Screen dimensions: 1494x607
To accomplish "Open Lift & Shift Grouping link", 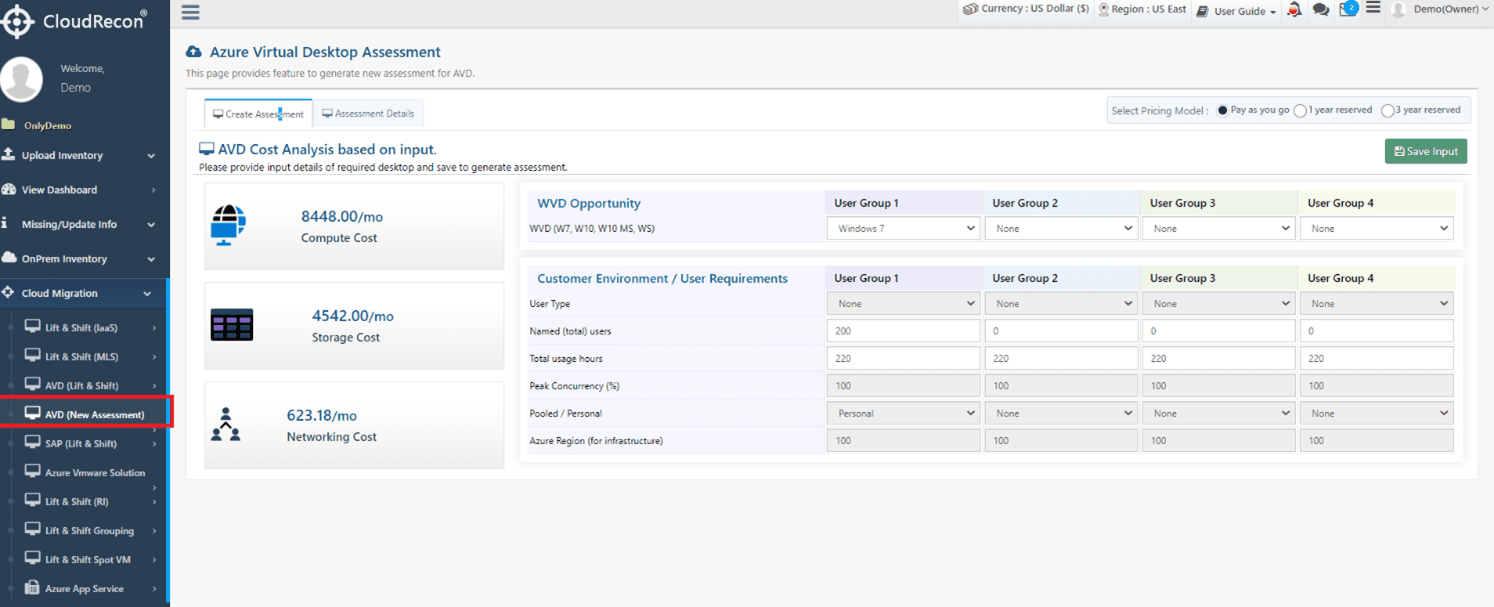I will click(x=86, y=530).
